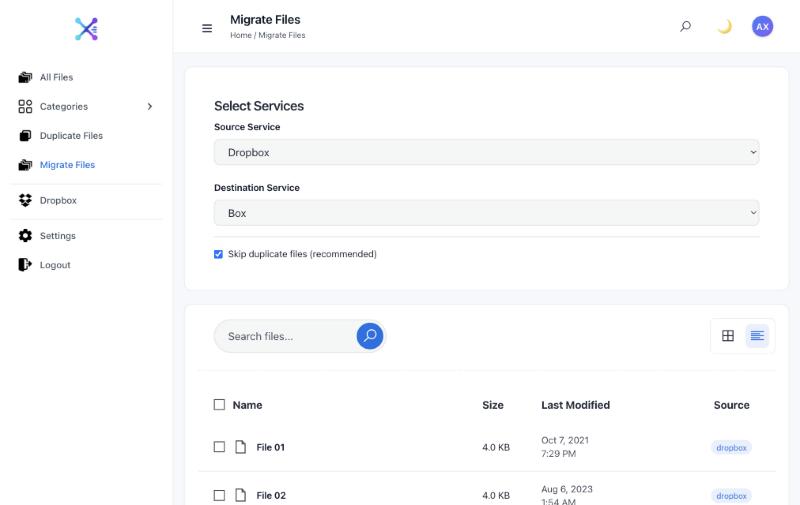Switch to grid view icon
800x505 pixels.
pos(728,336)
